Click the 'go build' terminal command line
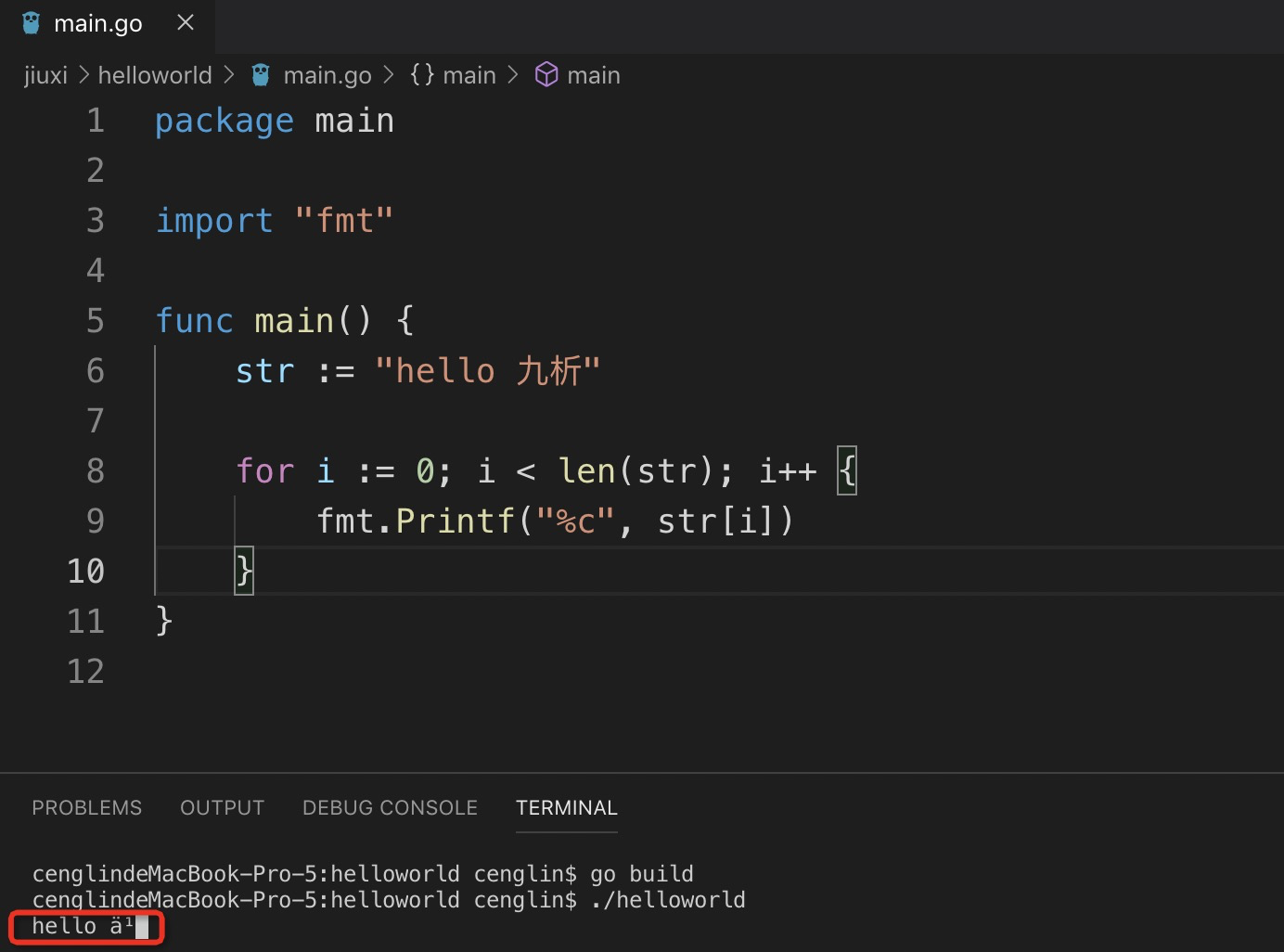1284x952 pixels. [642, 874]
